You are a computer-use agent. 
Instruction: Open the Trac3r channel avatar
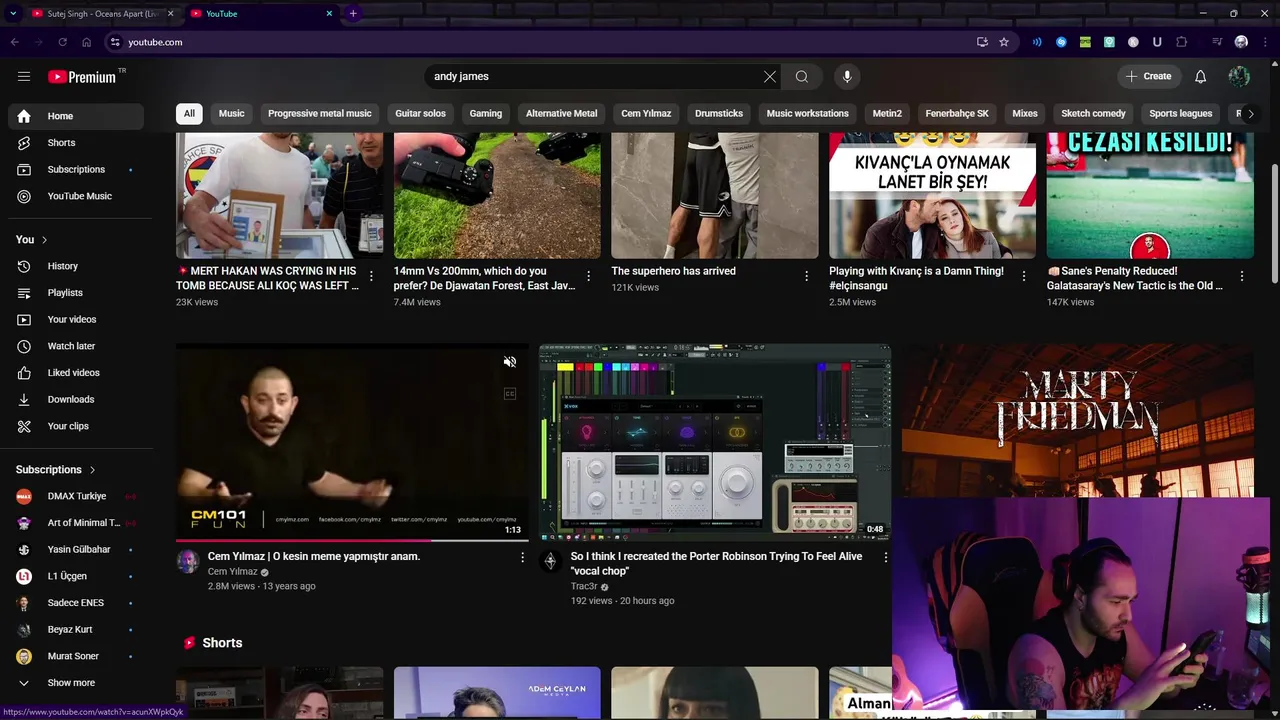tap(550, 561)
